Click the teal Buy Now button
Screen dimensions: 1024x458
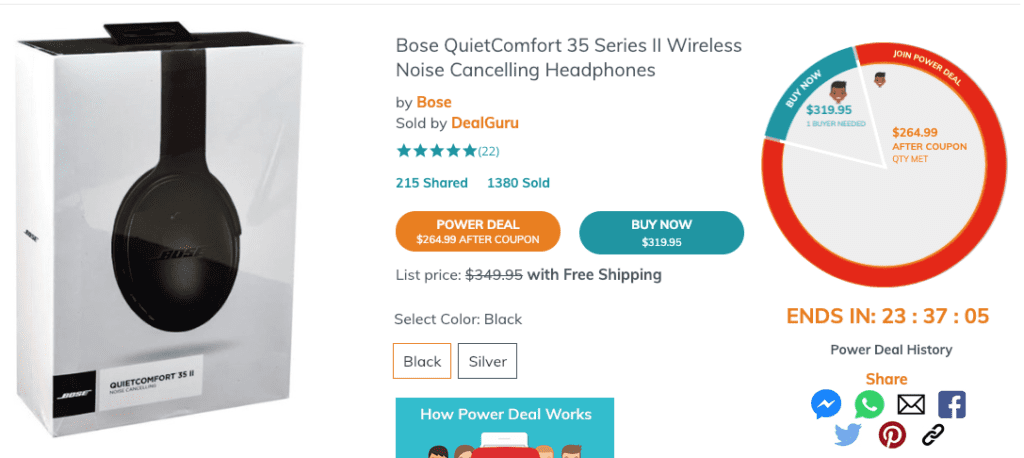point(661,232)
